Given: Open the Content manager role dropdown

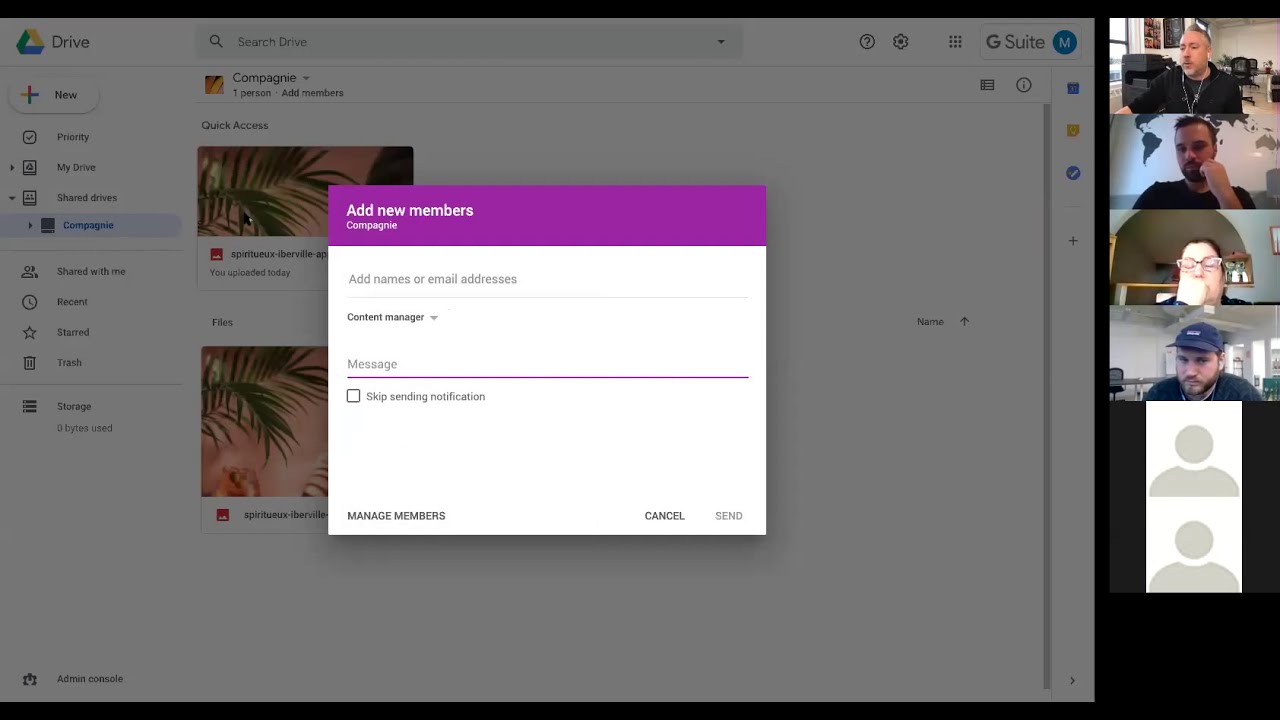Looking at the screenshot, I should pos(392,317).
